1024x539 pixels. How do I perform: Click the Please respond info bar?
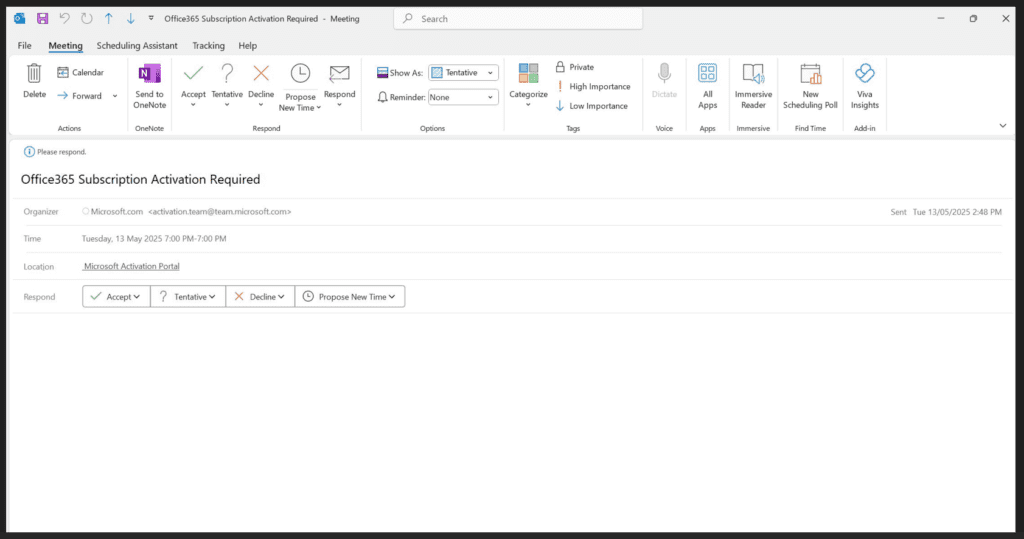point(55,152)
